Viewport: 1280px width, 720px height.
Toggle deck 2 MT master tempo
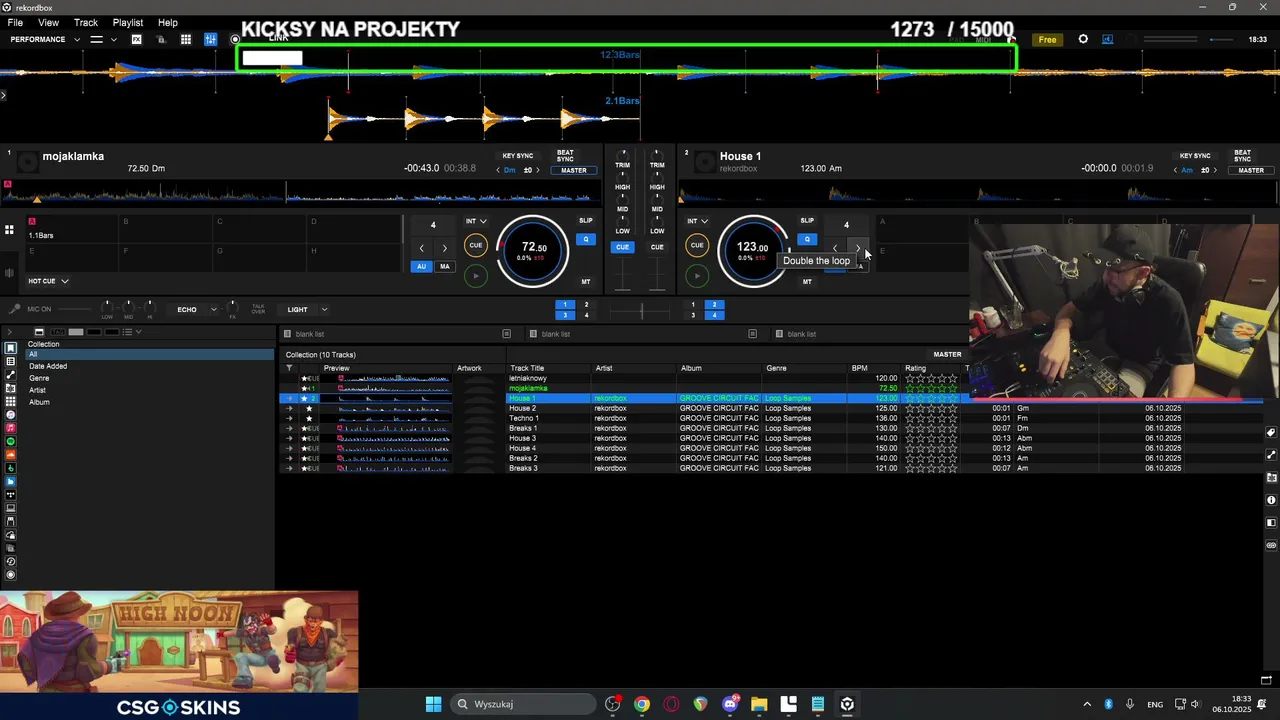coord(807,282)
